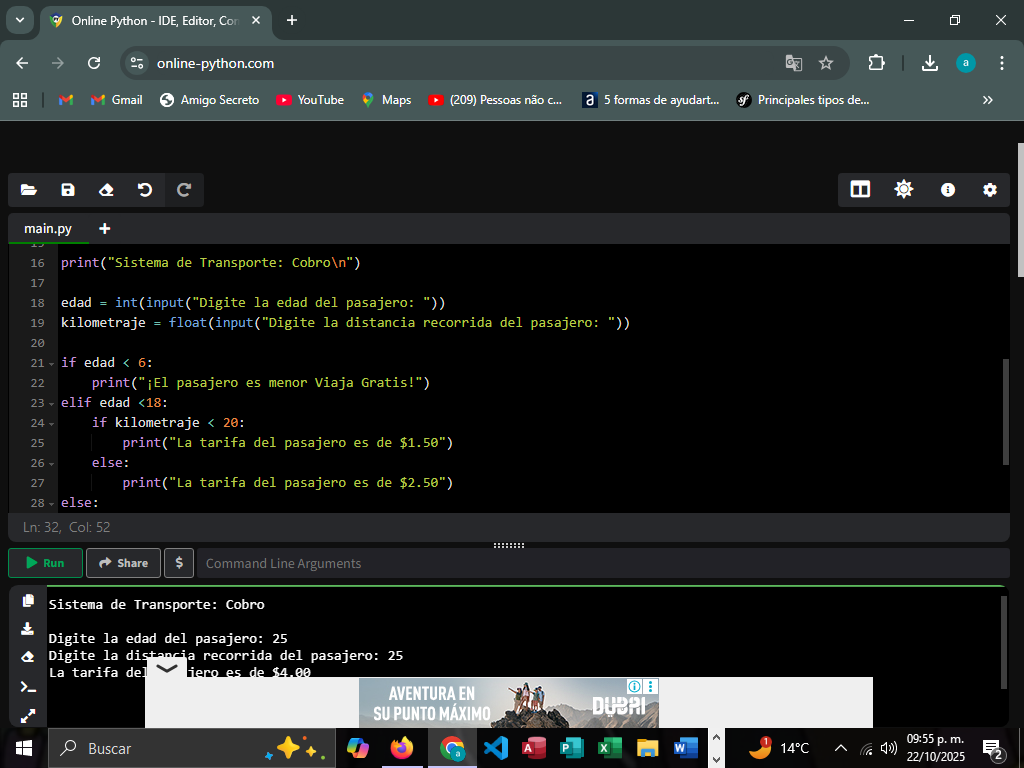Download console output via the download icon
Viewport: 1024px width, 768px height.
[28, 629]
